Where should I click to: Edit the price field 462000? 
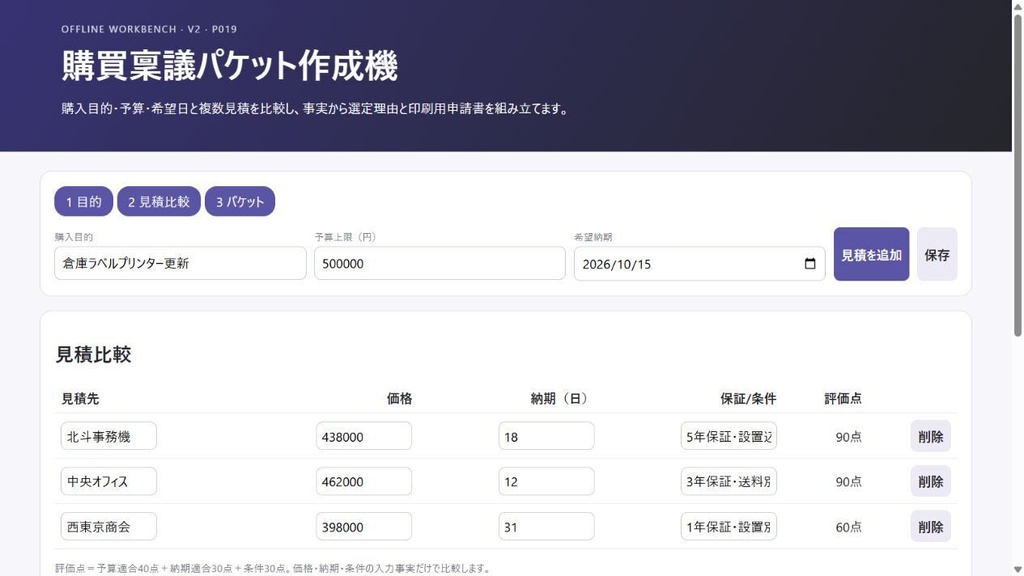pos(364,481)
